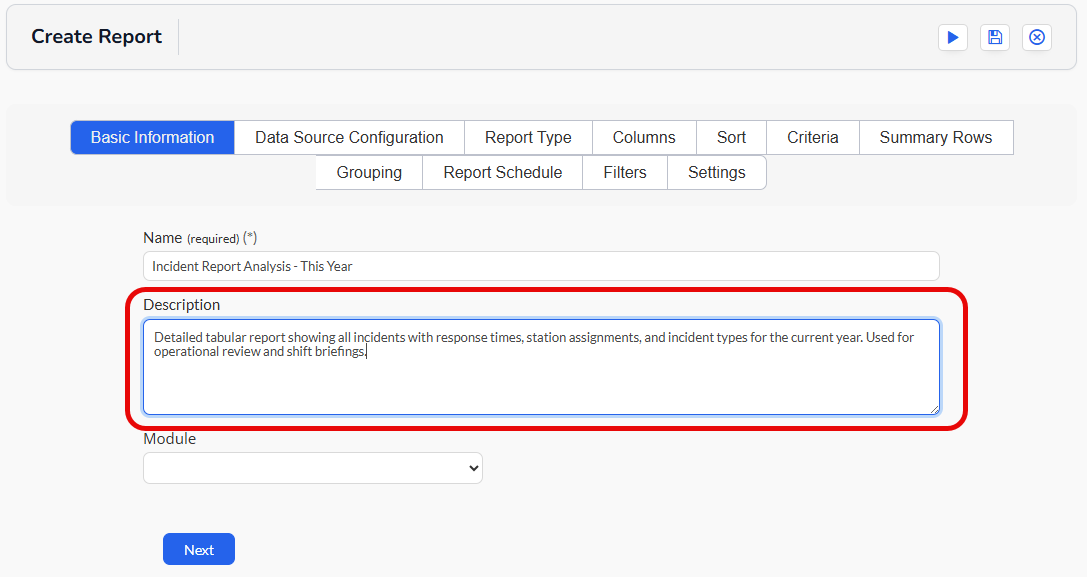Focus the Description text area
Screen dimensions: 1087x577
(541, 367)
